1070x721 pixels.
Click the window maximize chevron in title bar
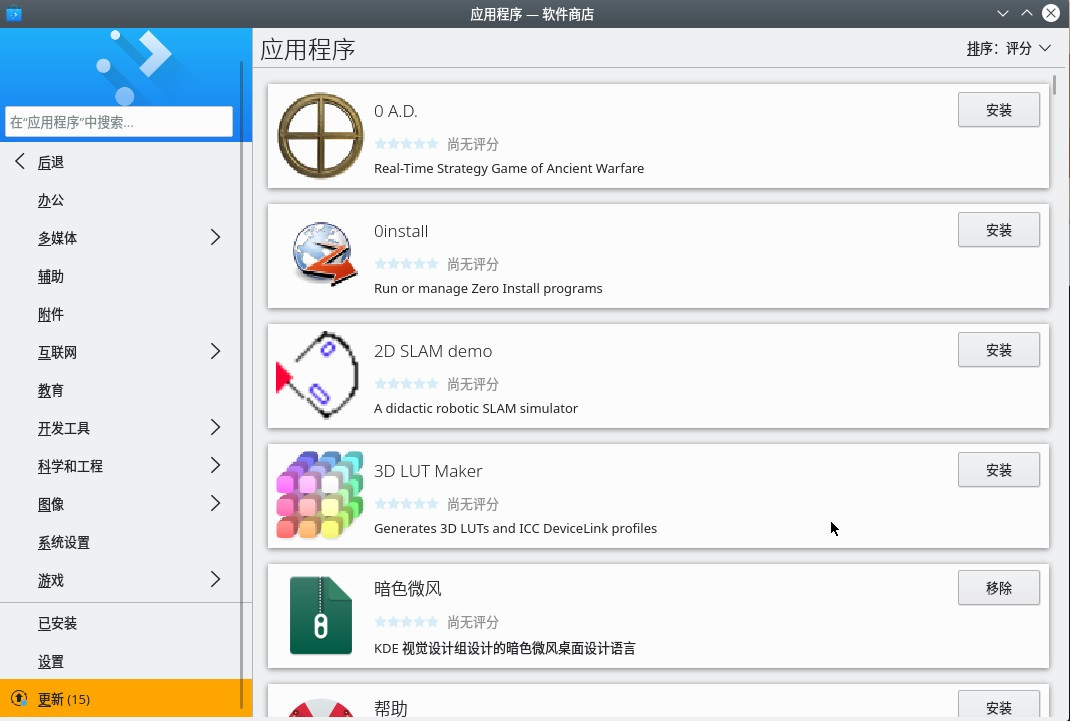1026,13
